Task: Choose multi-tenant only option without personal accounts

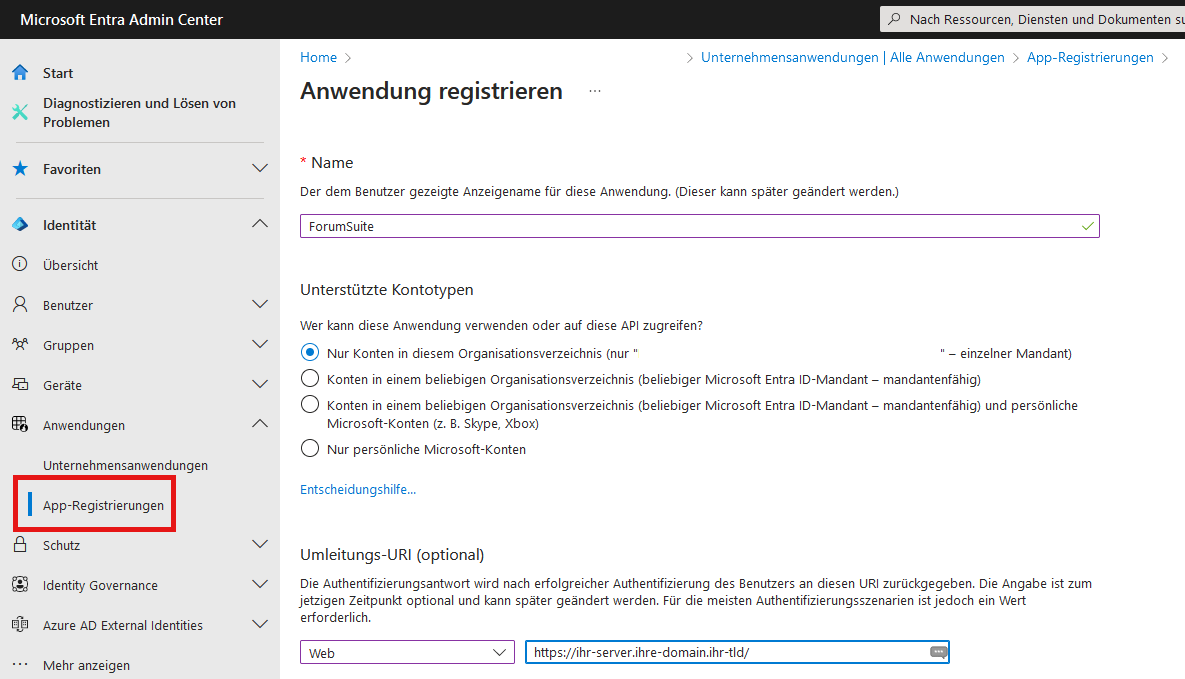Action: coord(310,379)
